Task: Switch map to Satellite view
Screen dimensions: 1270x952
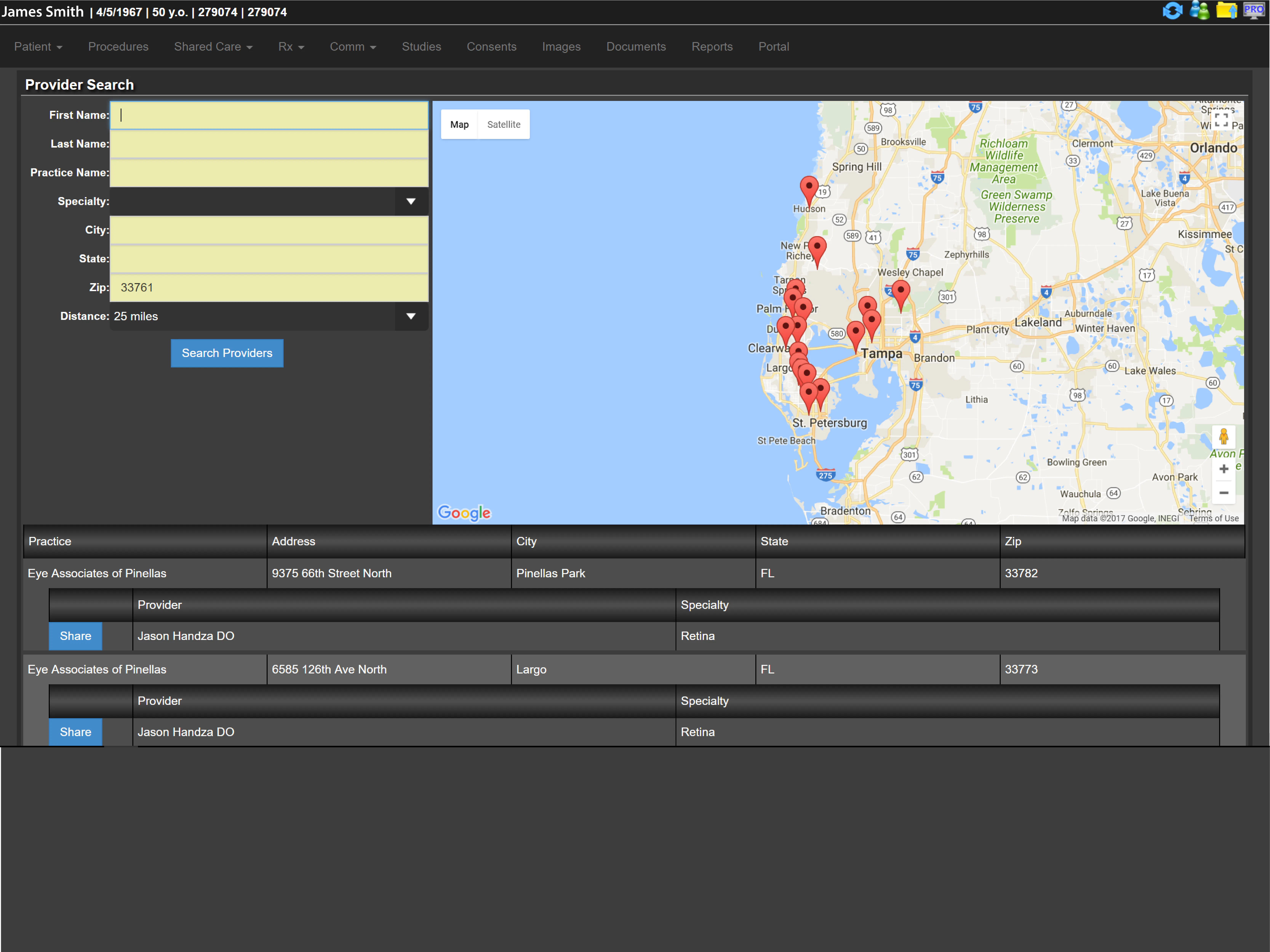Action: tap(504, 125)
